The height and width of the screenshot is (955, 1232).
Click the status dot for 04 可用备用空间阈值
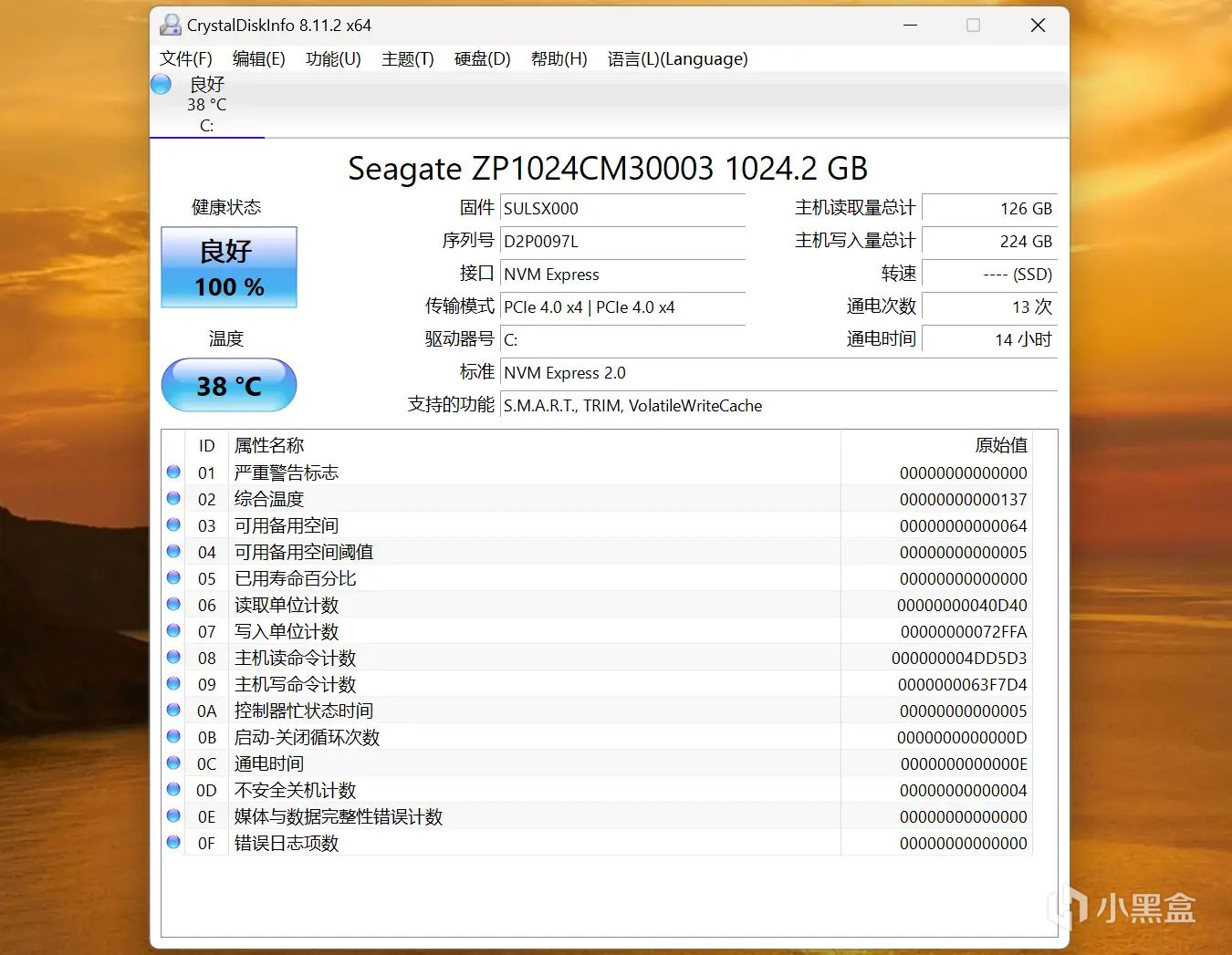[x=173, y=552]
